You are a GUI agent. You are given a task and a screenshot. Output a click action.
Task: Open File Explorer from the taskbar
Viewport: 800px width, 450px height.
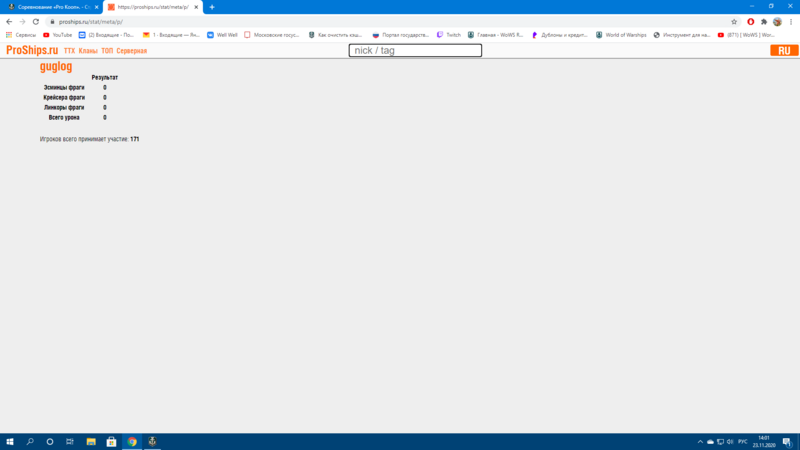pyautogui.click(x=91, y=442)
